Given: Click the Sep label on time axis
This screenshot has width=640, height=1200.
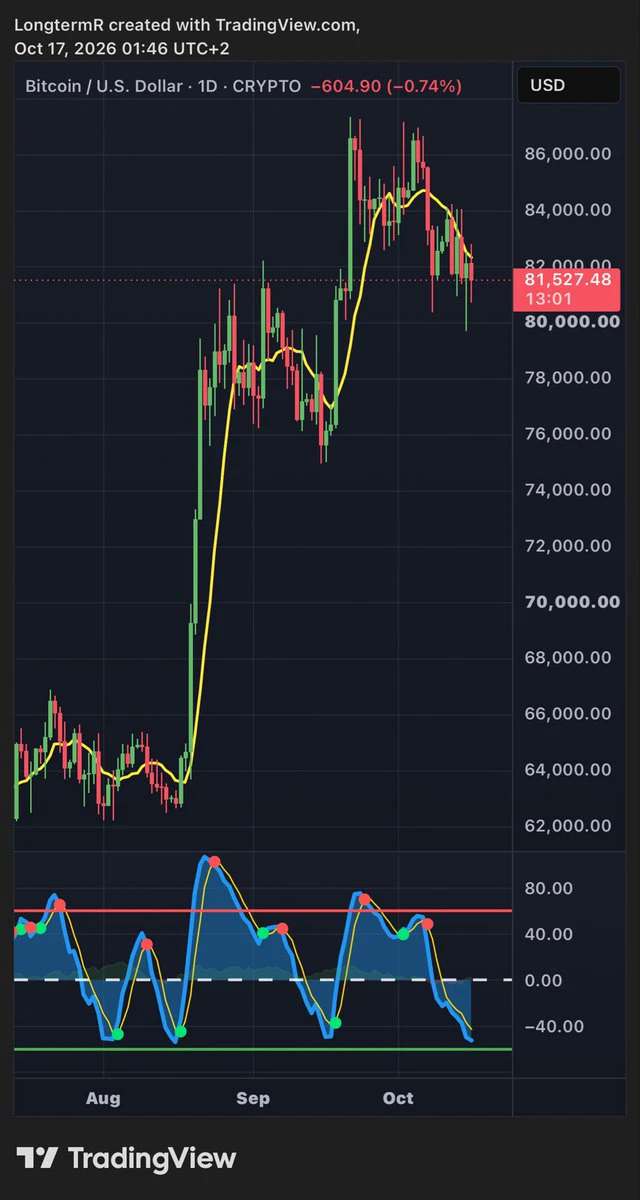Looking at the screenshot, I should pos(253,1098).
